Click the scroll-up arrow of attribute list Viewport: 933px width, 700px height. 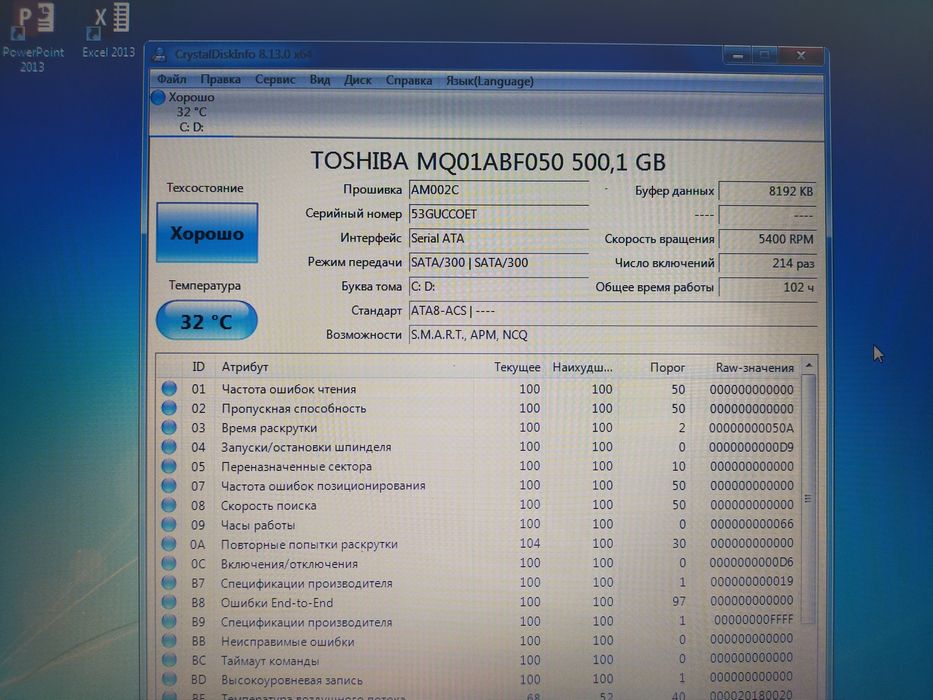click(x=808, y=365)
